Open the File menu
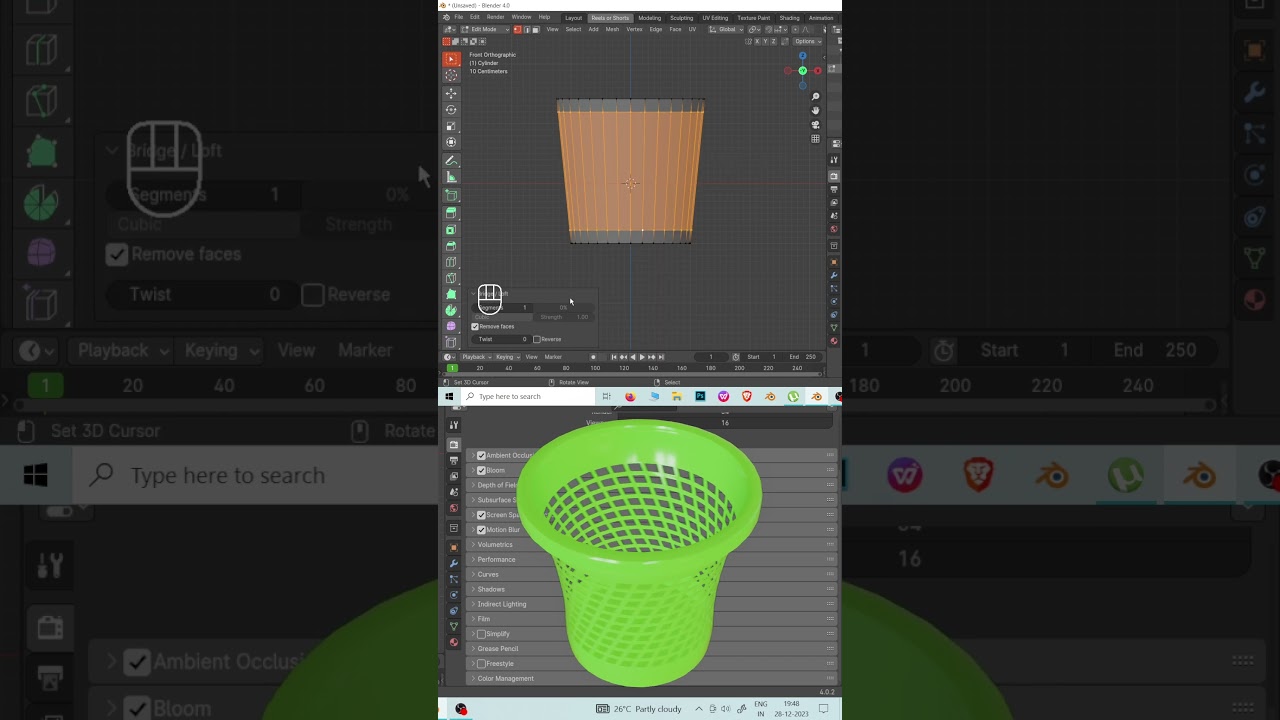The width and height of the screenshot is (1280, 720). tap(459, 17)
